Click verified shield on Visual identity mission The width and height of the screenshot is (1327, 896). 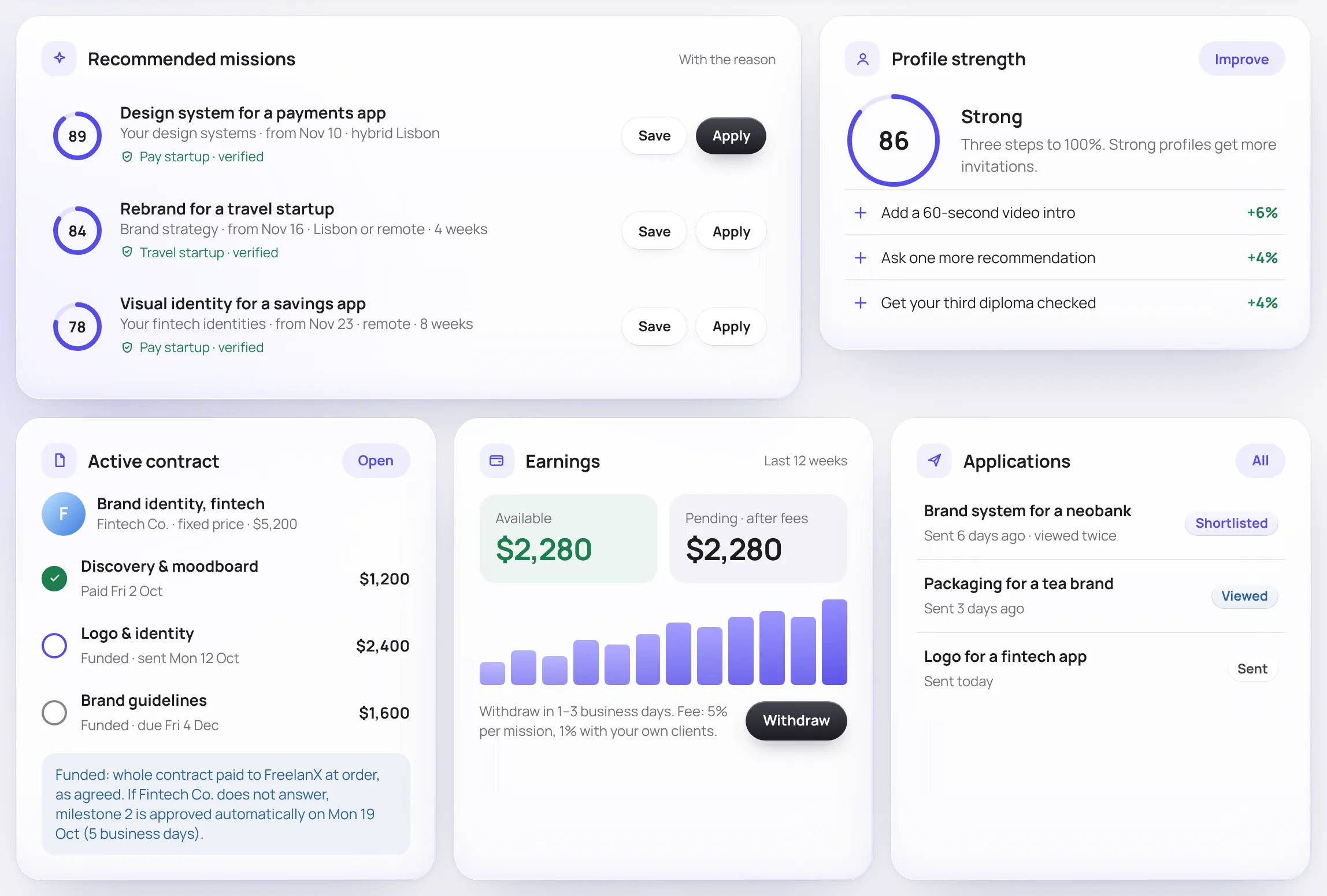[x=127, y=347]
